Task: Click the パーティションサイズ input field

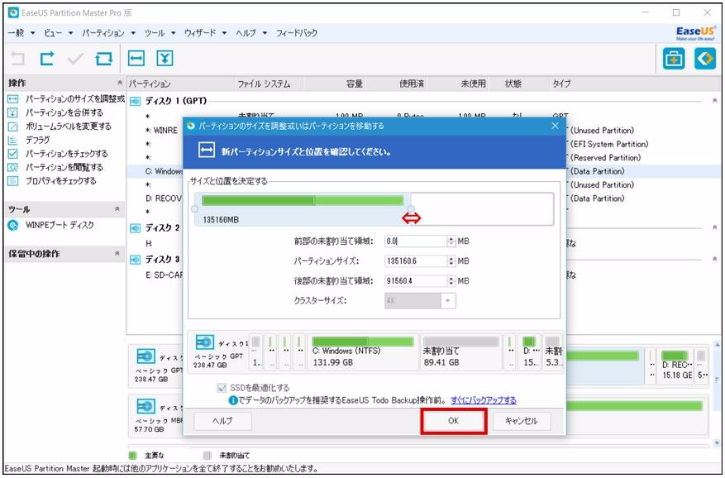Action: (415, 261)
